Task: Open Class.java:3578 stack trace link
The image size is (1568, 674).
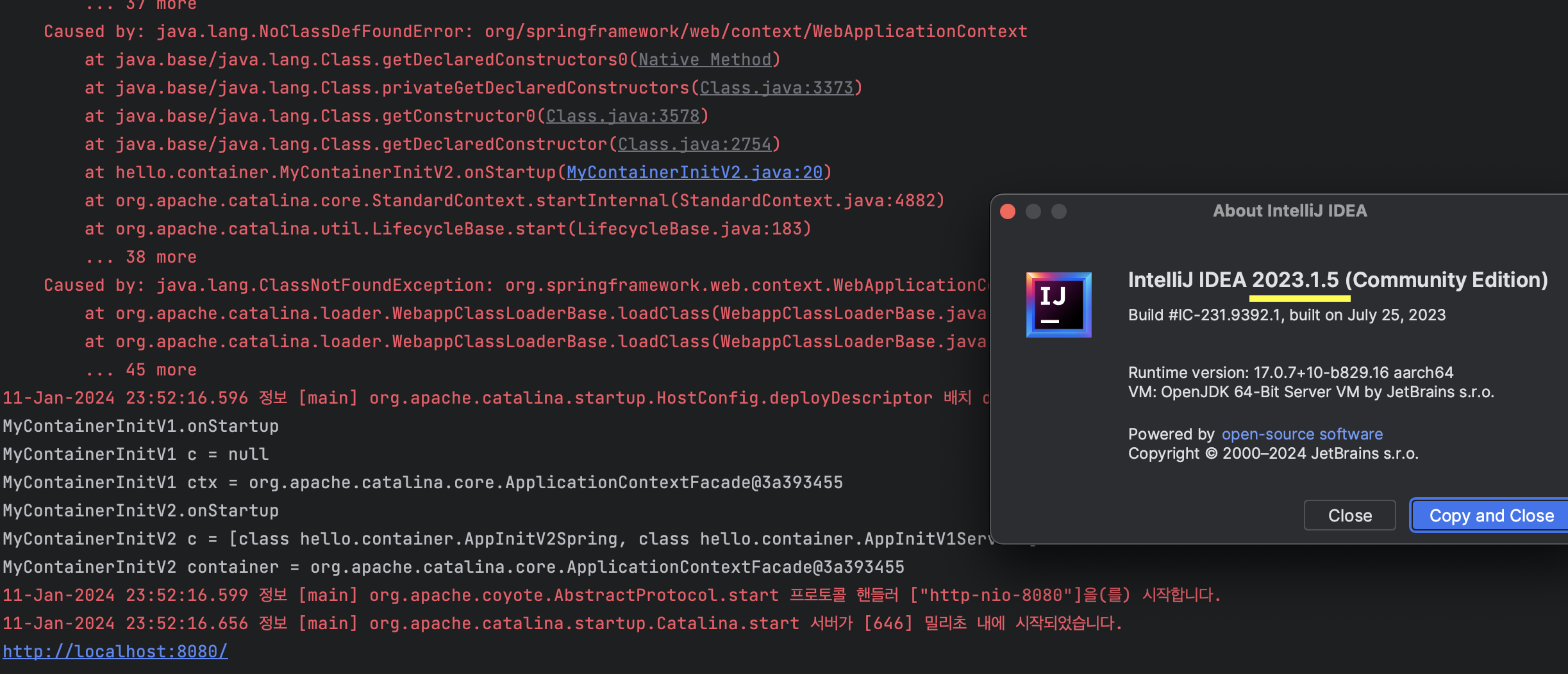Action: [622, 116]
